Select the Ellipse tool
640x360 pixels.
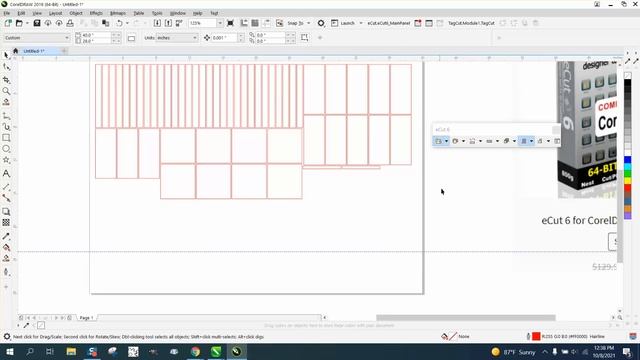6,149
